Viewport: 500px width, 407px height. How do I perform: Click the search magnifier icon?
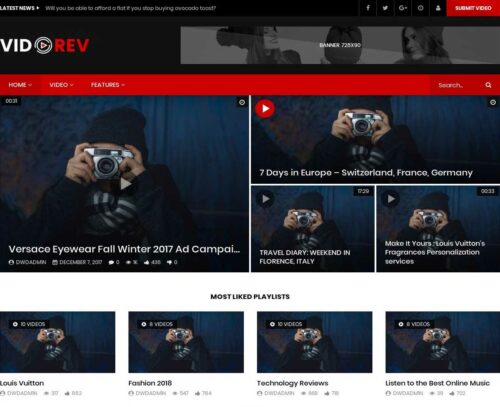coord(488,85)
